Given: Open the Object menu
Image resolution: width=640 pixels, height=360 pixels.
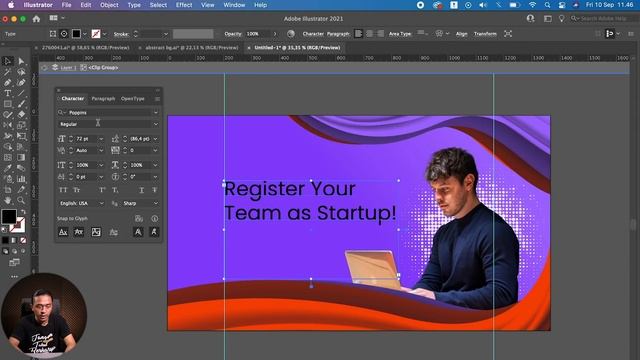Looking at the screenshot, I should coord(109,5).
